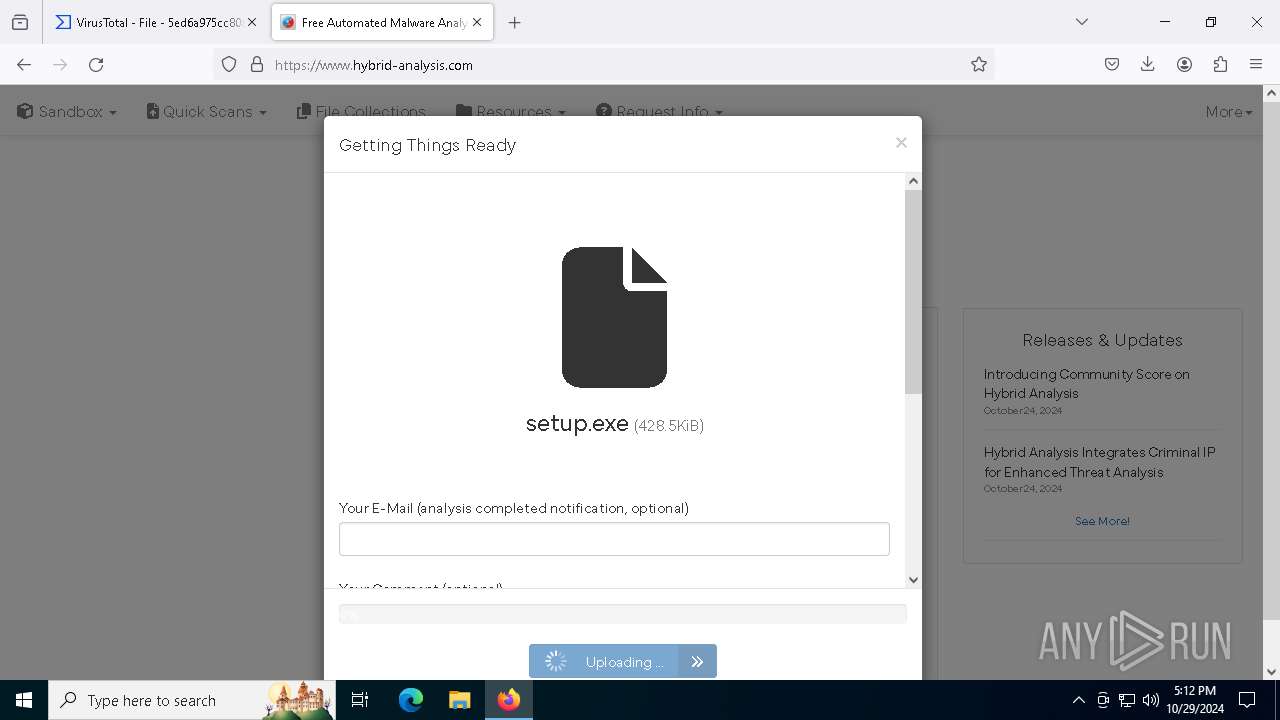The image size is (1280, 720).
Task: Launch Microsoft Edge from taskbar
Action: coord(411,700)
